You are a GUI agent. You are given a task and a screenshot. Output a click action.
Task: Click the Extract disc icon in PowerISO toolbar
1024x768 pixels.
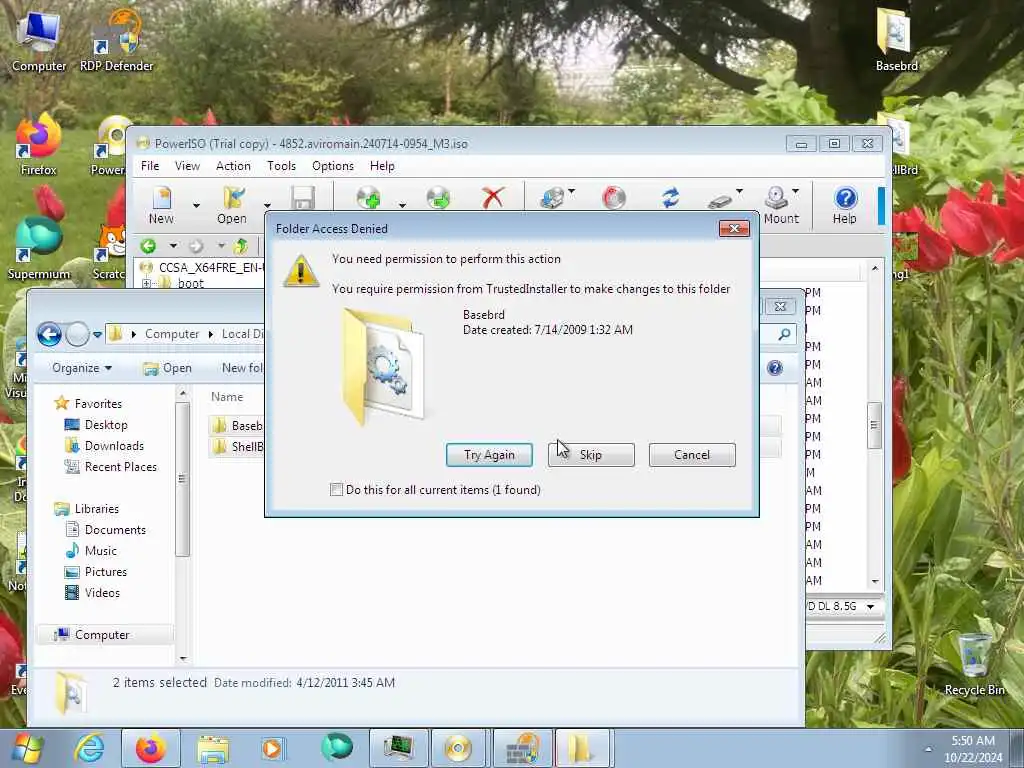coord(438,198)
